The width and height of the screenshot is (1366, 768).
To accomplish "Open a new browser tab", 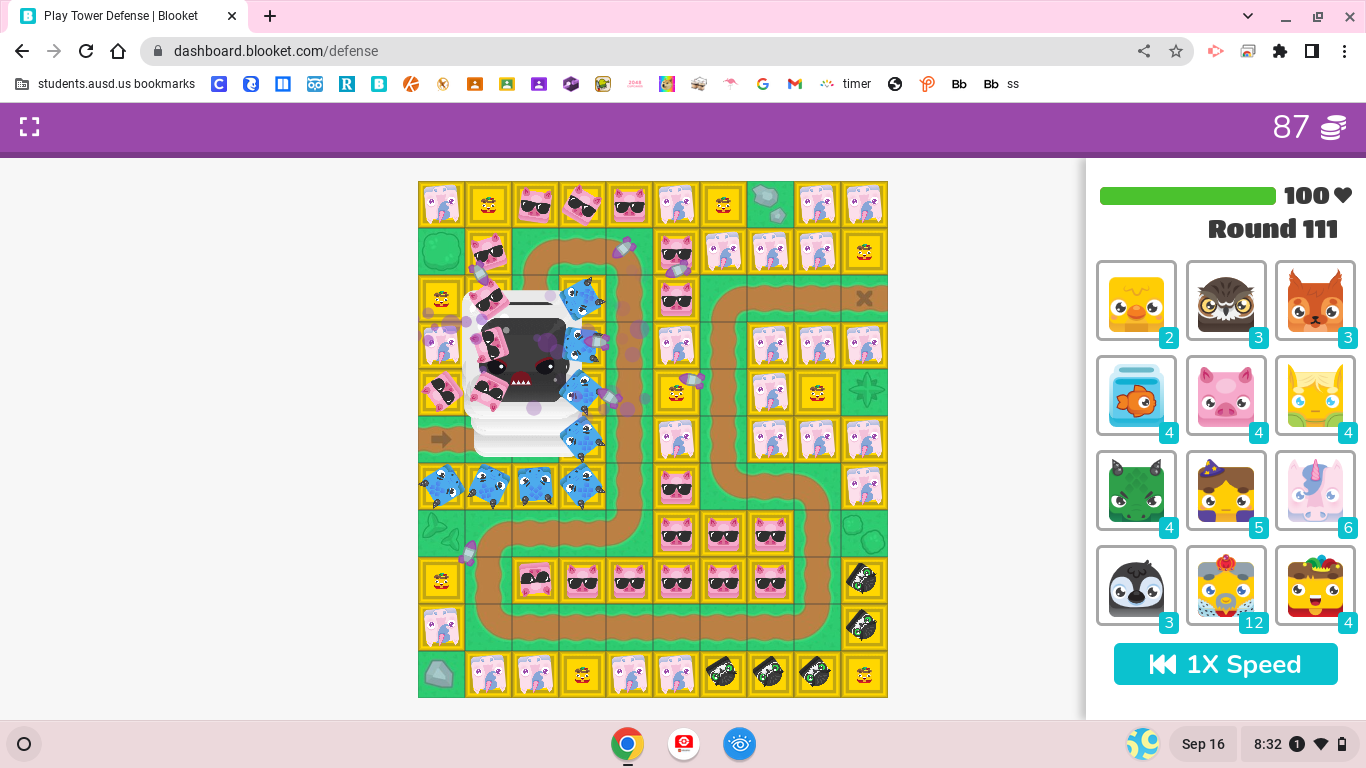I will (x=270, y=16).
